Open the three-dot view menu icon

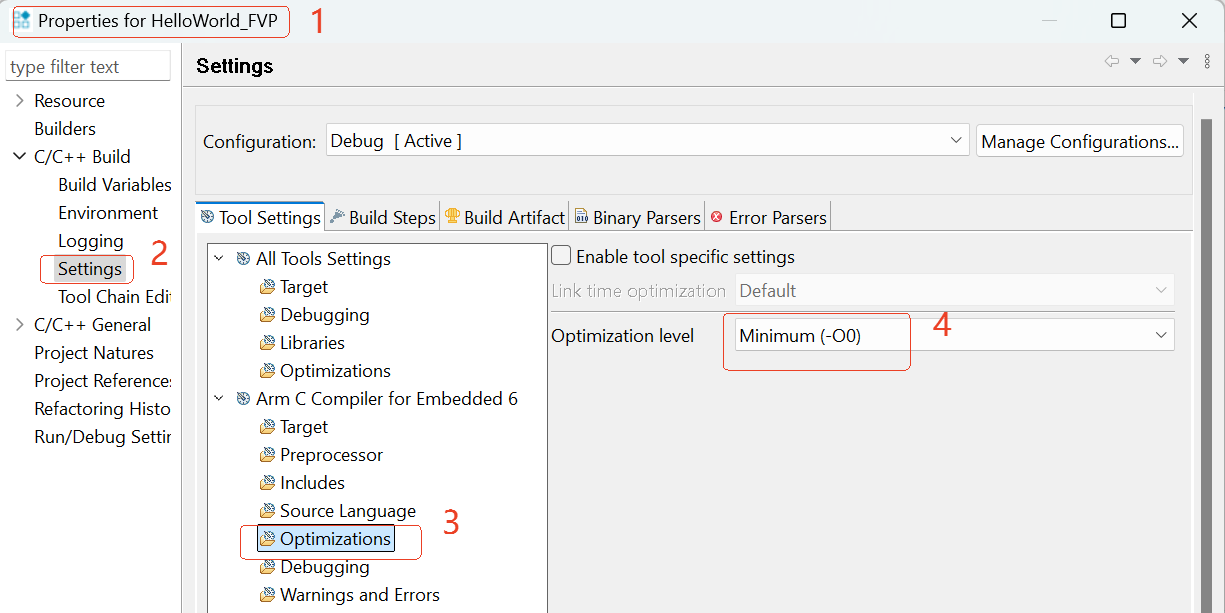(1207, 62)
